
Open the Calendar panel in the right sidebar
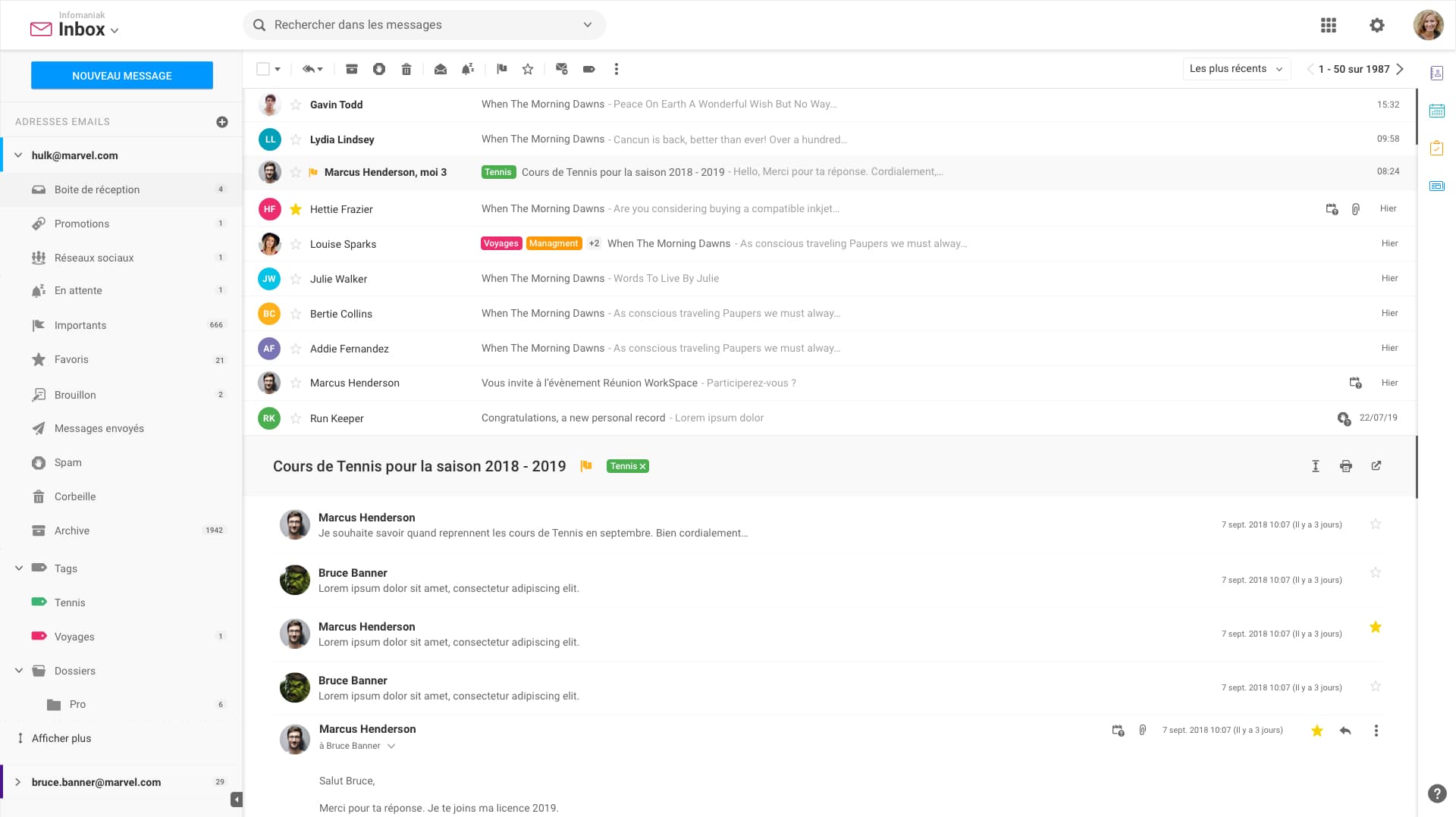click(x=1438, y=111)
